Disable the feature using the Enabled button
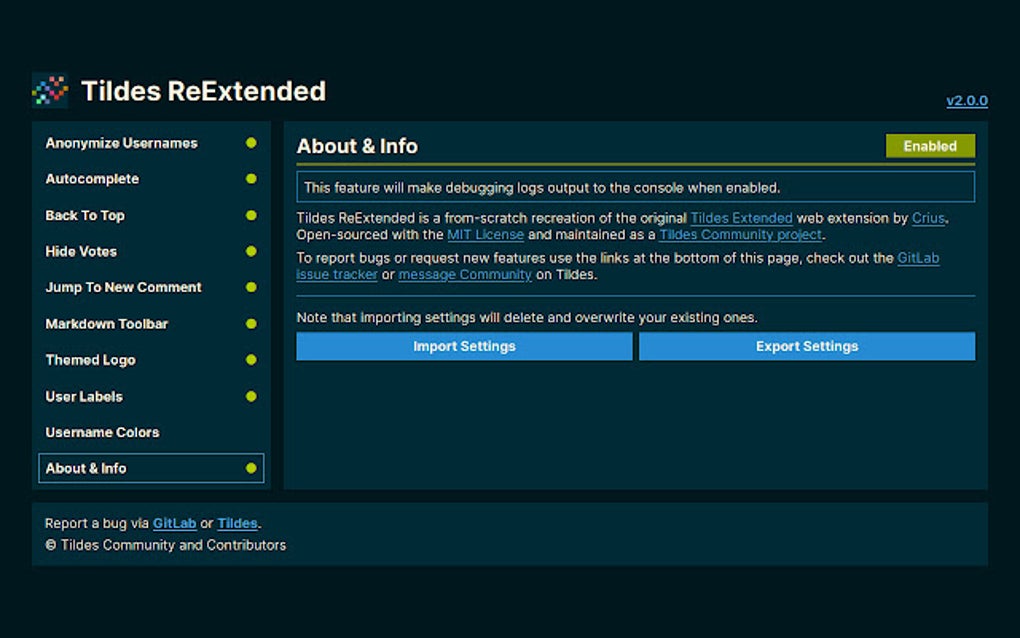 (x=929, y=145)
